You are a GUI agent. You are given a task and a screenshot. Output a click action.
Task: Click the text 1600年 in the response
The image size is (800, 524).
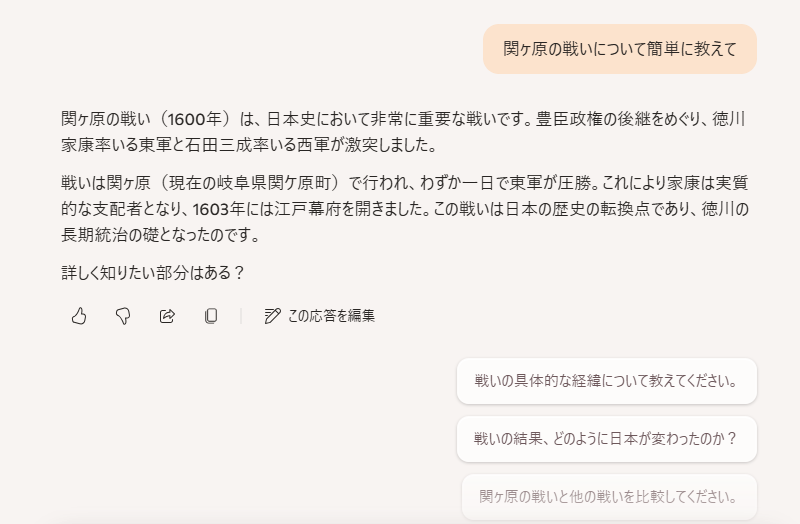[194, 119]
